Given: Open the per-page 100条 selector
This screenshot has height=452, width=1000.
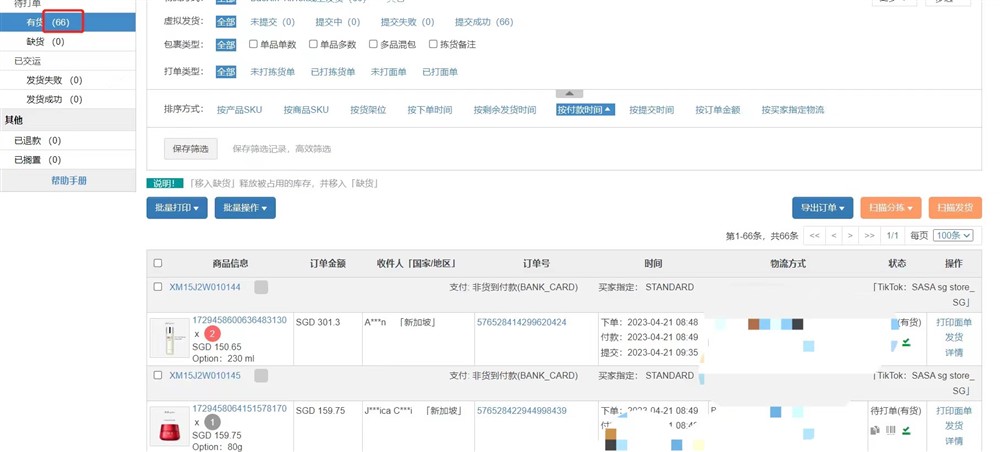Looking at the screenshot, I should coord(953,235).
